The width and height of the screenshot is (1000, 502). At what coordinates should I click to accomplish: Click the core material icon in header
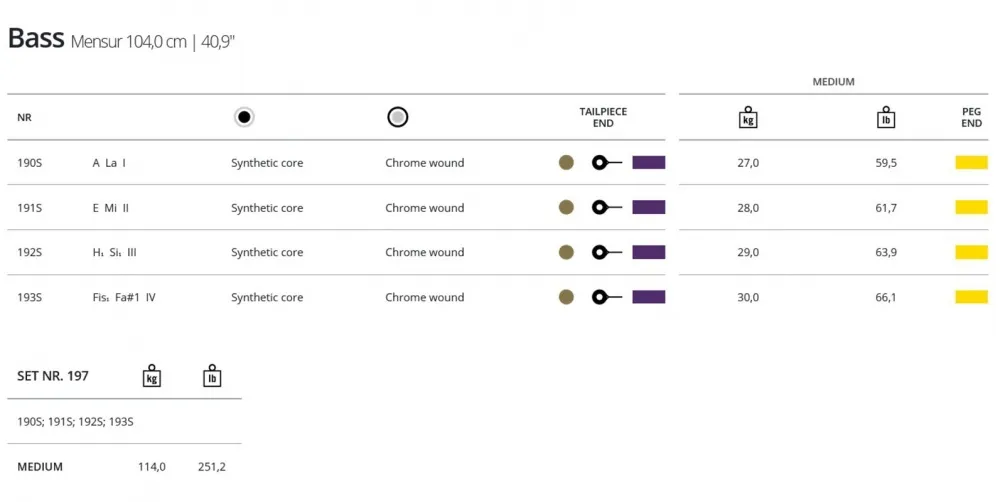[x=244, y=117]
